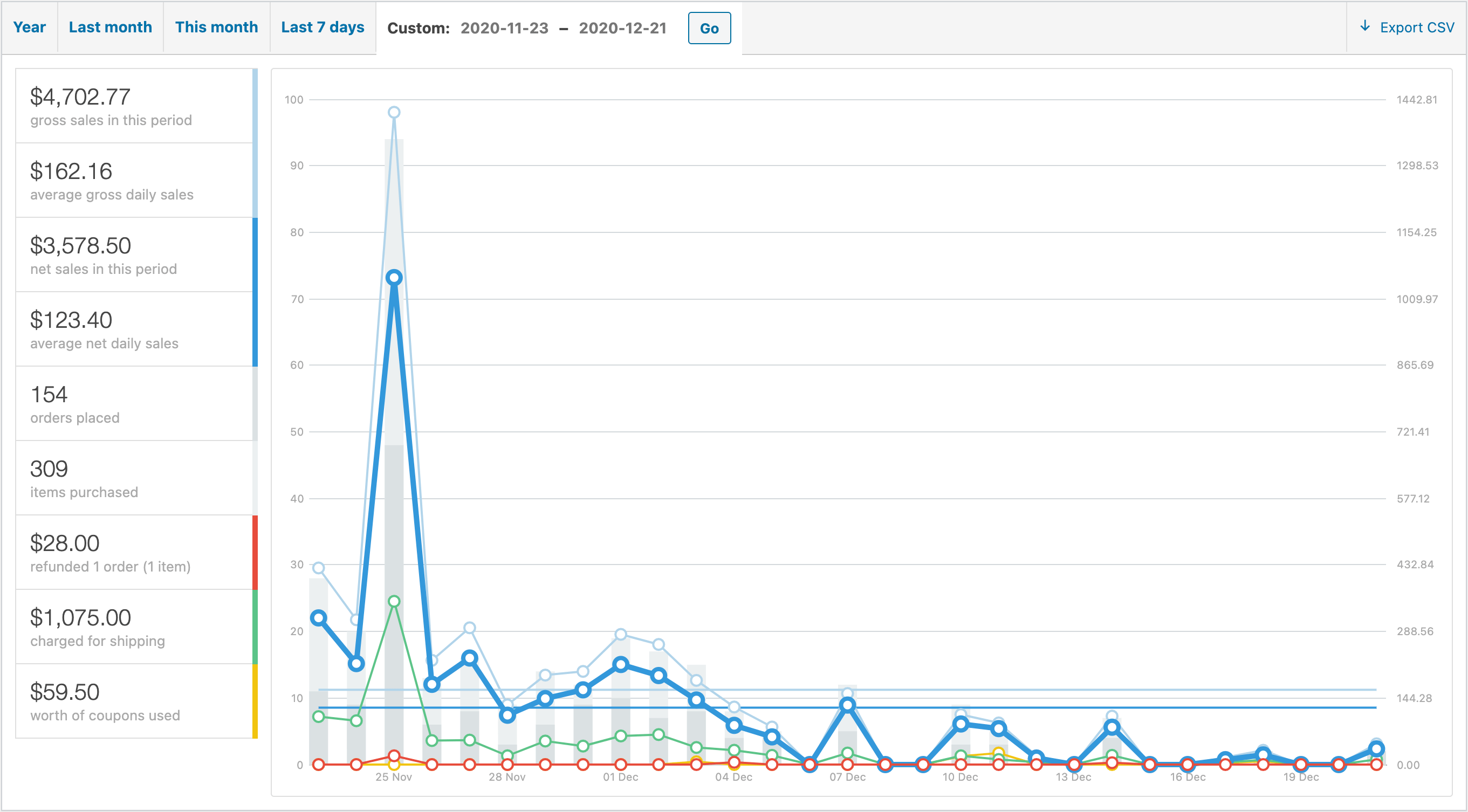Click the yellow coupons used color bar

(x=255, y=701)
